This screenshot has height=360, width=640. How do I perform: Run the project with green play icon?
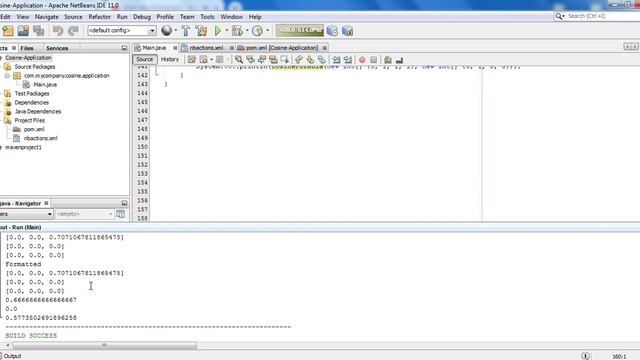click(218, 31)
